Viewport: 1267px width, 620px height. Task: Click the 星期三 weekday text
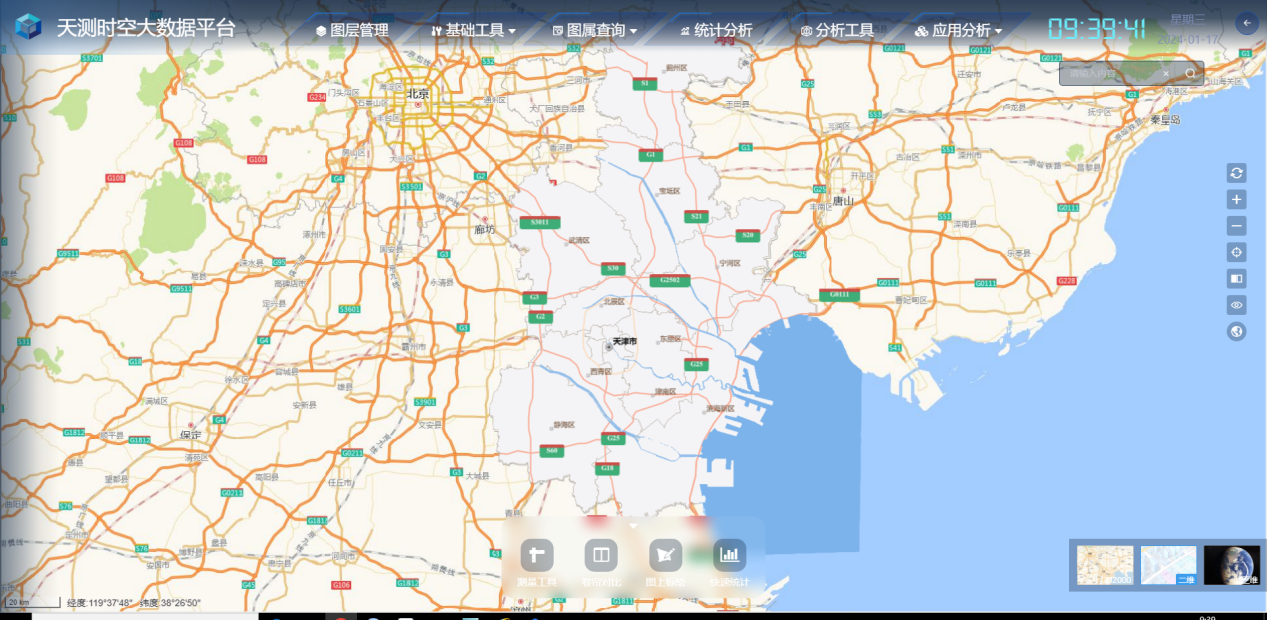click(1190, 19)
